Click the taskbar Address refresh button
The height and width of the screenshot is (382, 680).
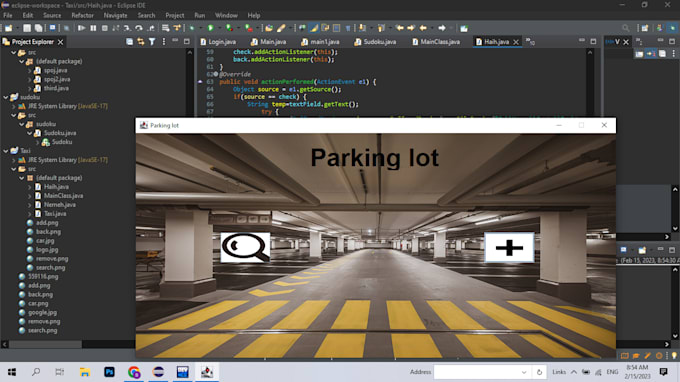(539, 372)
